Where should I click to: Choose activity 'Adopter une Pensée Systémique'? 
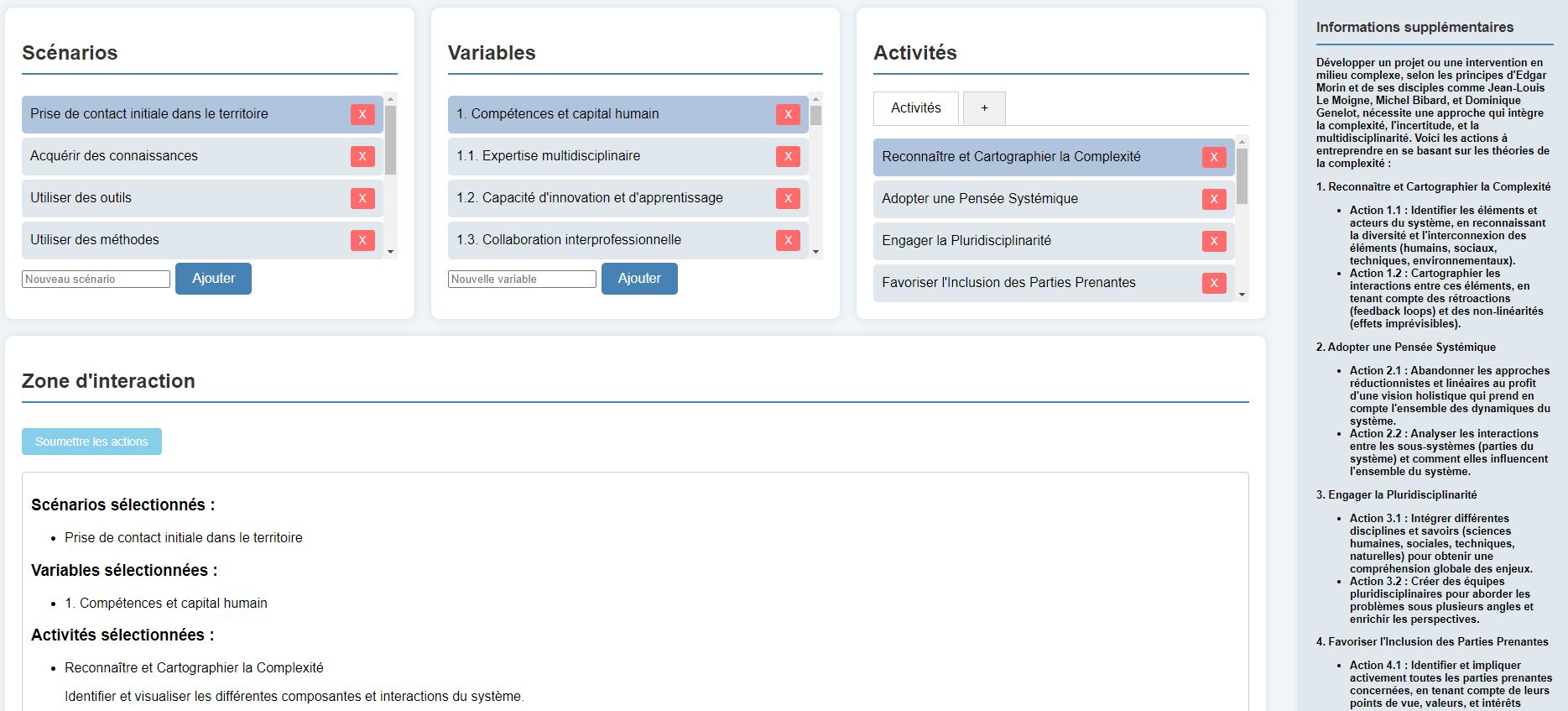point(1054,199)
